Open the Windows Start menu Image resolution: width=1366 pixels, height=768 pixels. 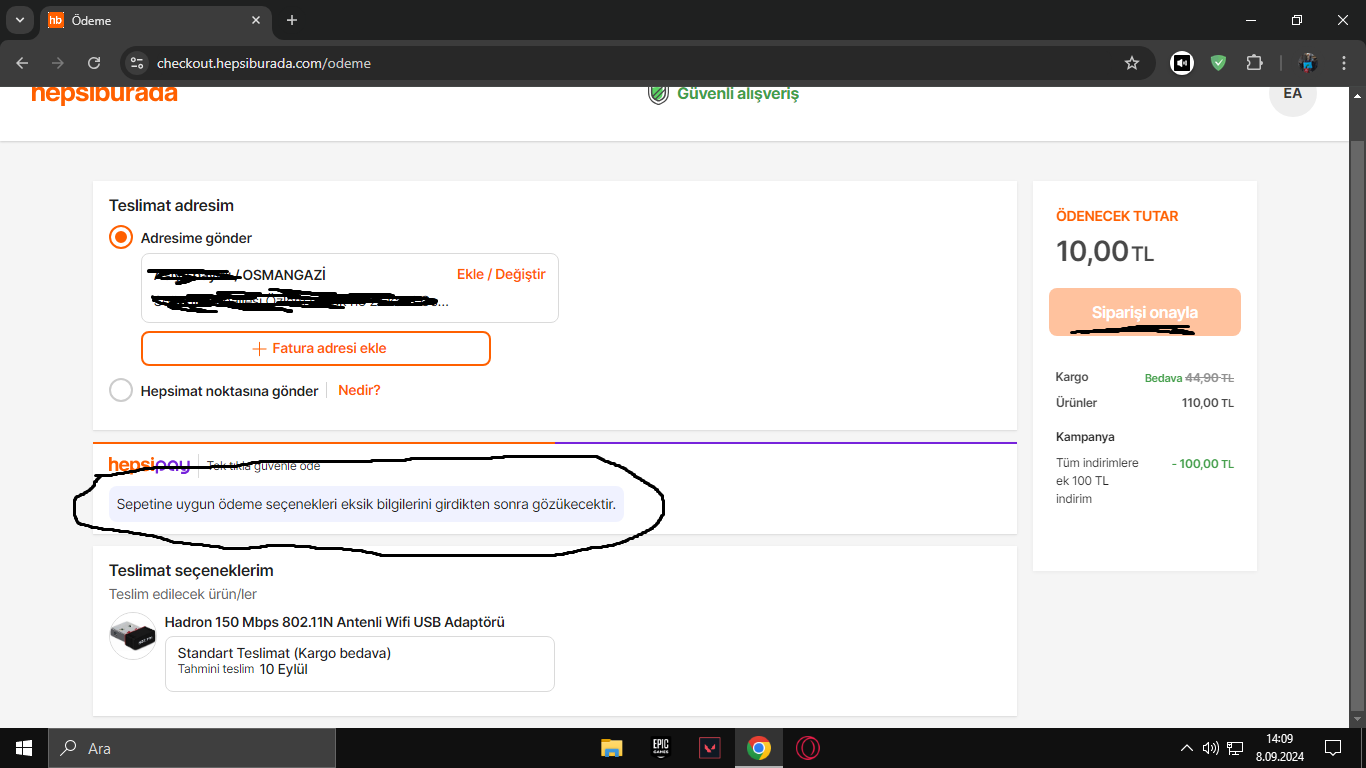[24, 748]
